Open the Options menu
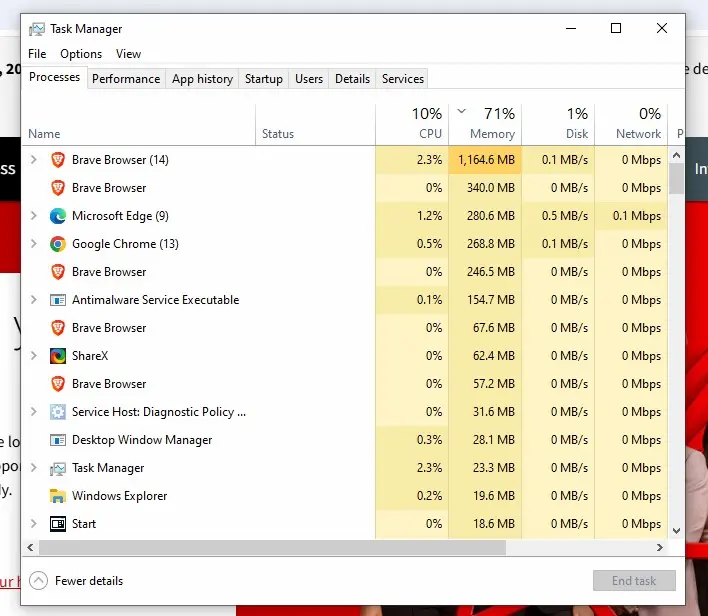Screen dimensions: 708x616 [x=81, y=54]
